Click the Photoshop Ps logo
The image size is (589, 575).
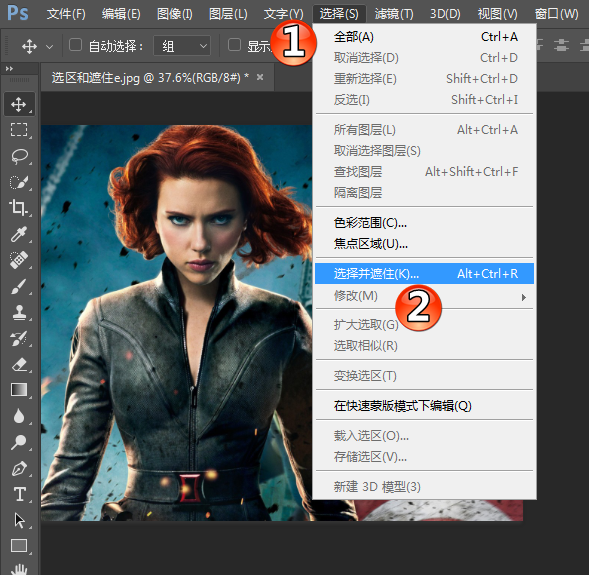(18, 13)
